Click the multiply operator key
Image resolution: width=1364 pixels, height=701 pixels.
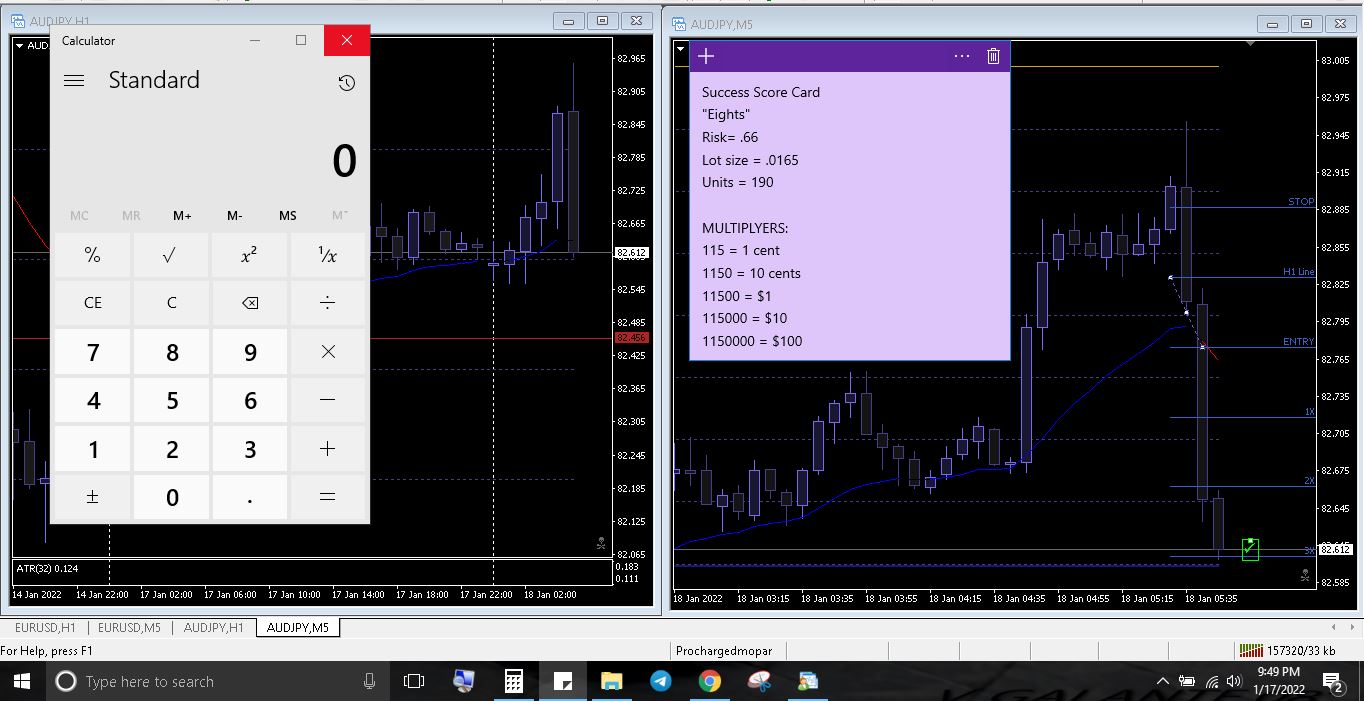click(x=327, y=352)
